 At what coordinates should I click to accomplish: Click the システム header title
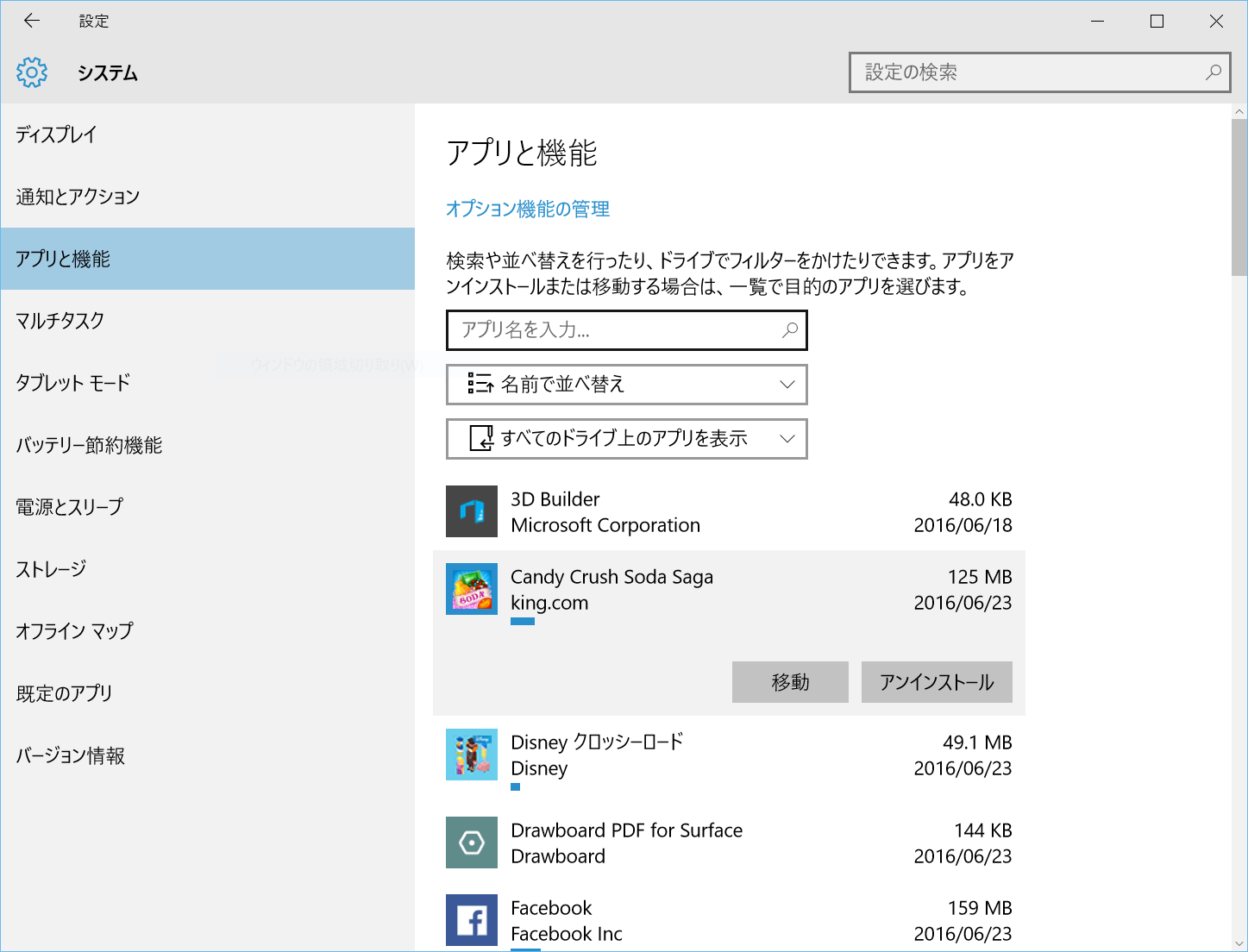108,73
